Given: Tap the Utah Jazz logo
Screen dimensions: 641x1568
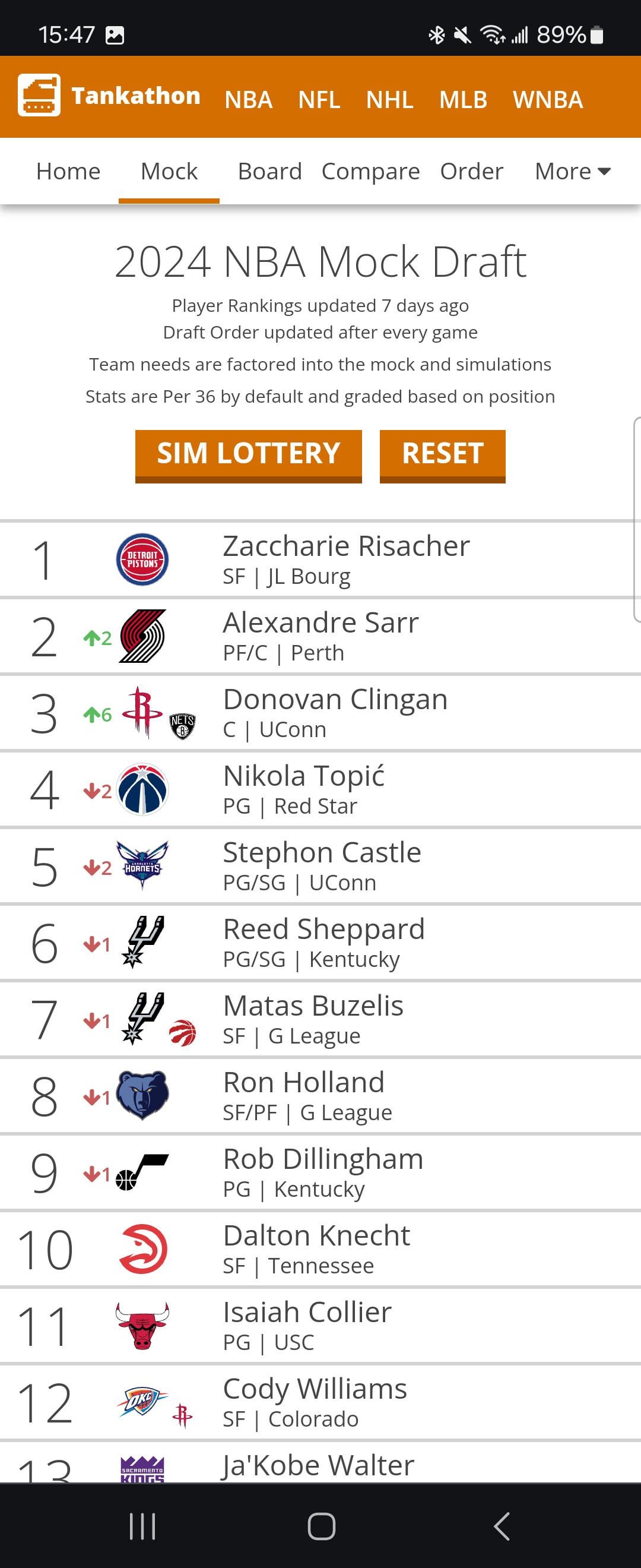Looking at the screenshot, I should 142,1172.
